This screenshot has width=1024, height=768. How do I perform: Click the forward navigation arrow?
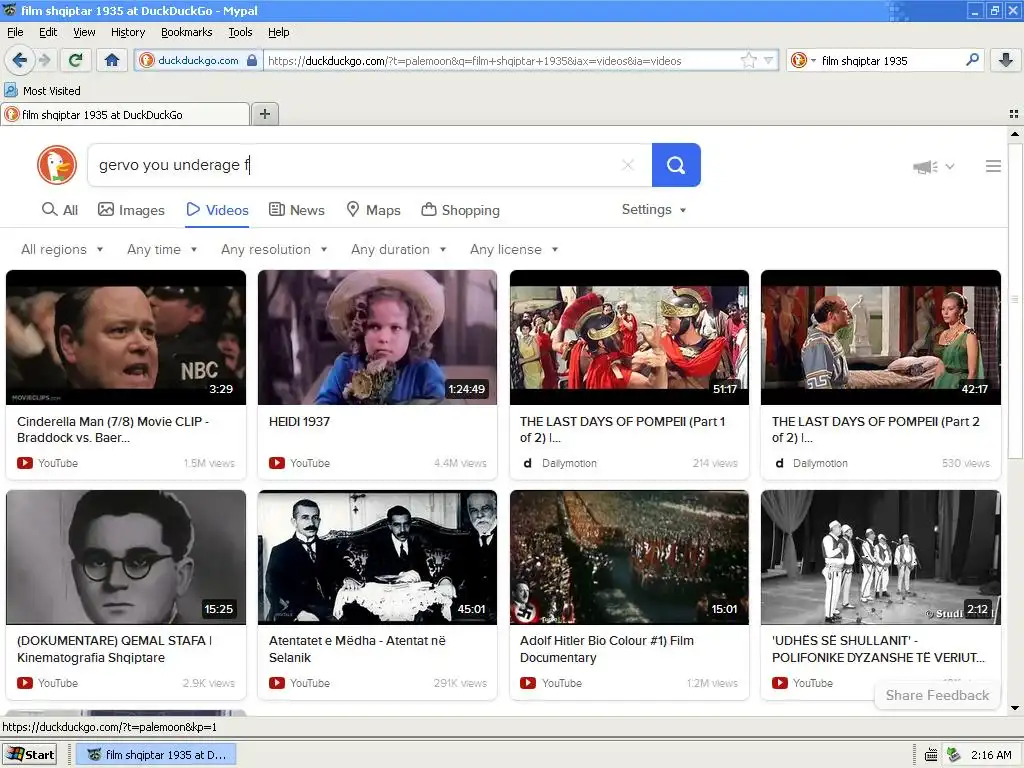pos(44,60)
